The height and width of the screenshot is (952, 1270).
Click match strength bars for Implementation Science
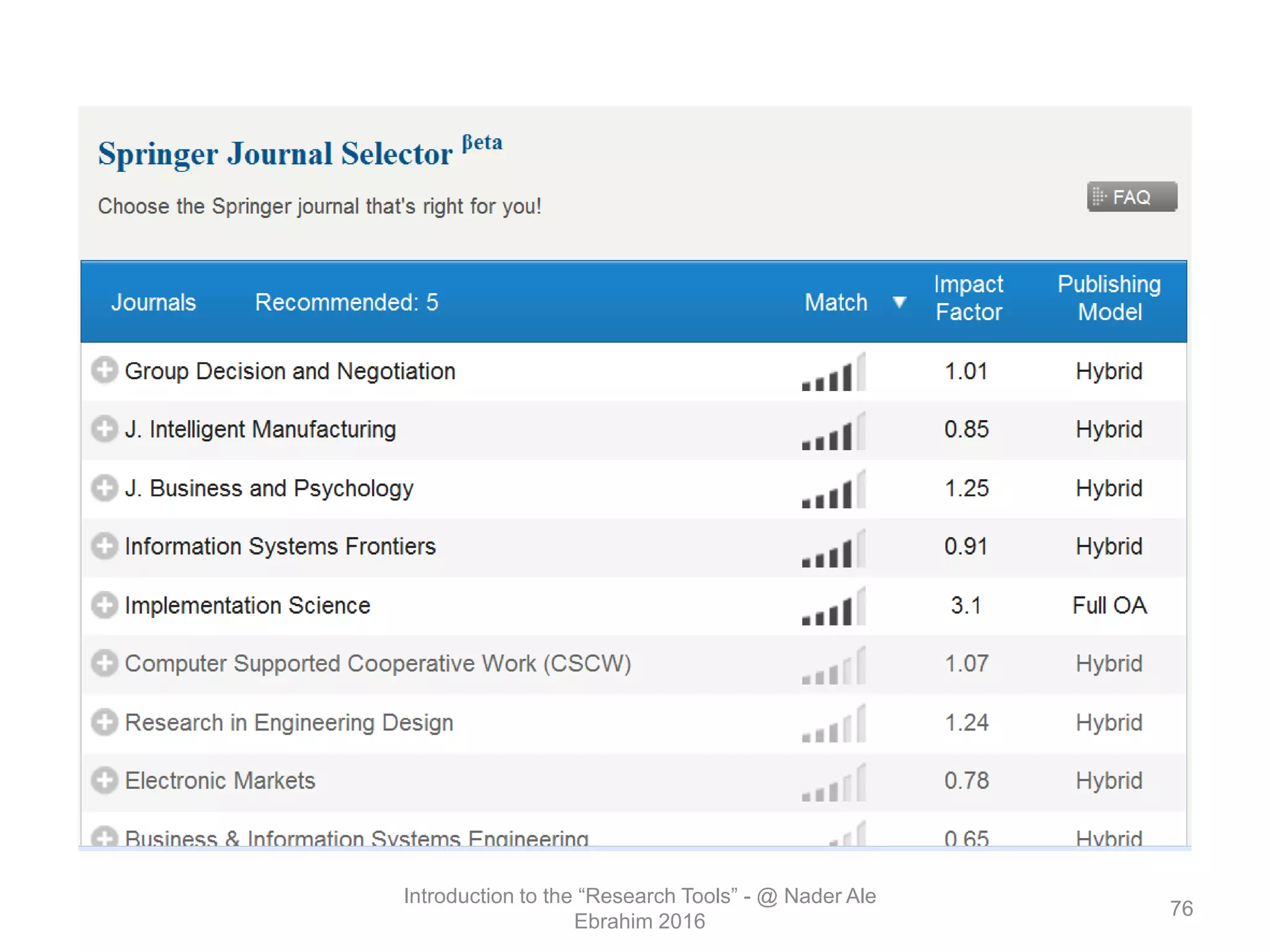(833, 607)
